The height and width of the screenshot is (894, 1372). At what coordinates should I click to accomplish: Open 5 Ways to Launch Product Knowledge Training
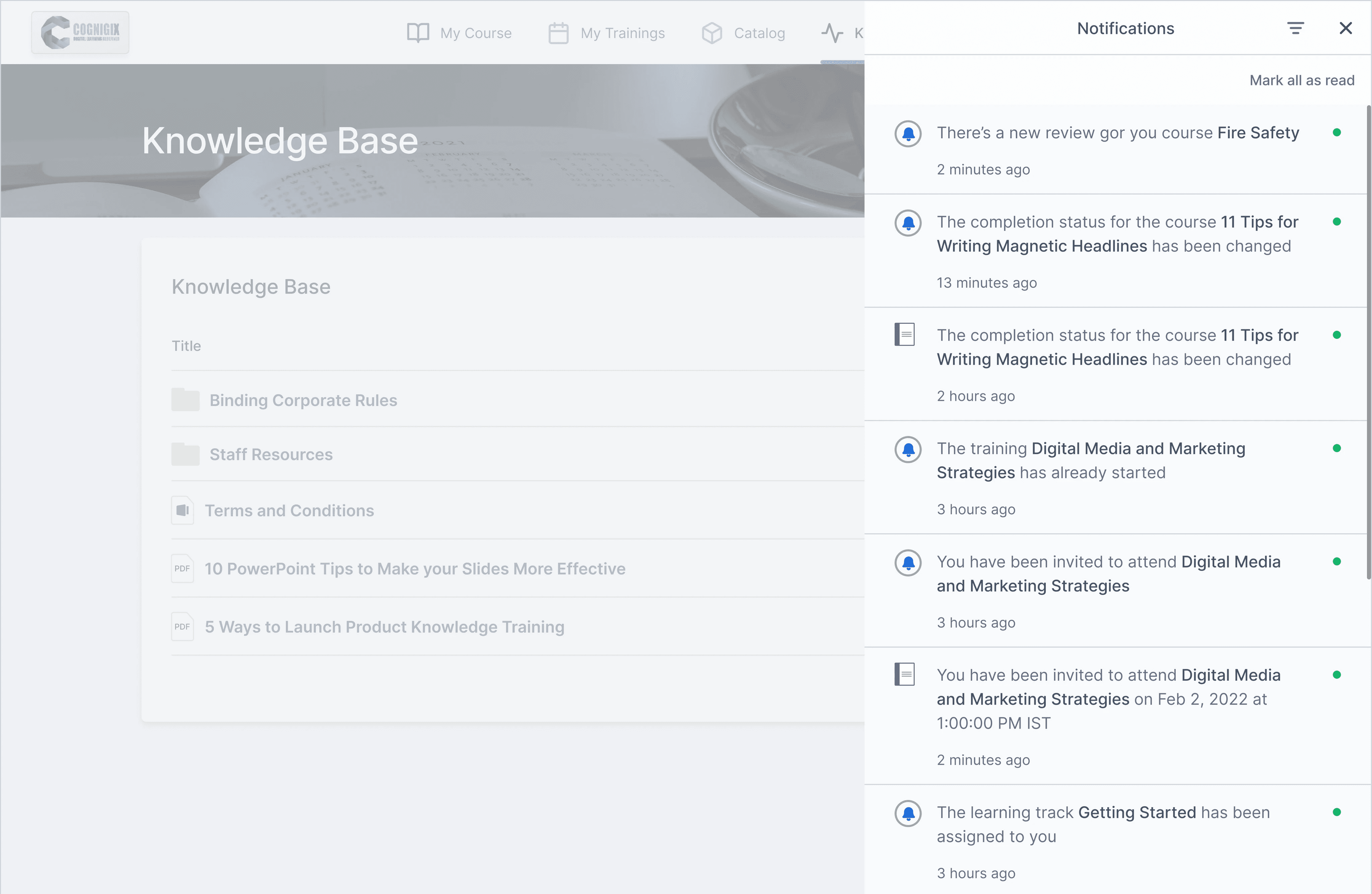click(384, 626)
